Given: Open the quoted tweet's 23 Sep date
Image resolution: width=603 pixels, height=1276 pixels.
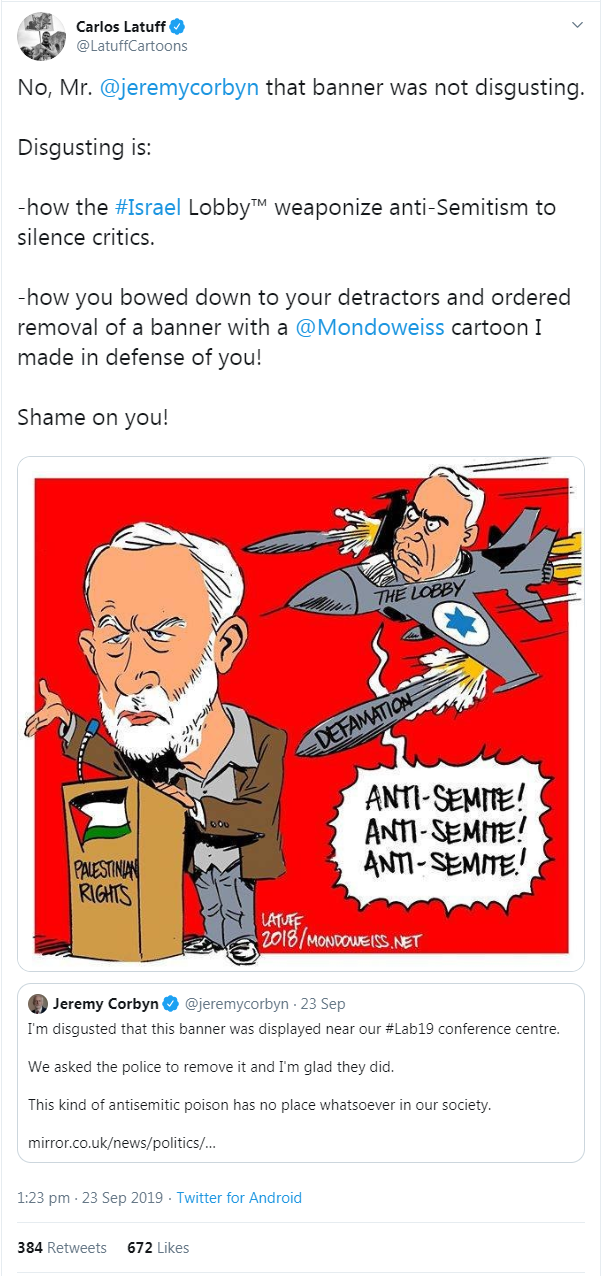Looking at the screenshot, I should click(324, 1004).
